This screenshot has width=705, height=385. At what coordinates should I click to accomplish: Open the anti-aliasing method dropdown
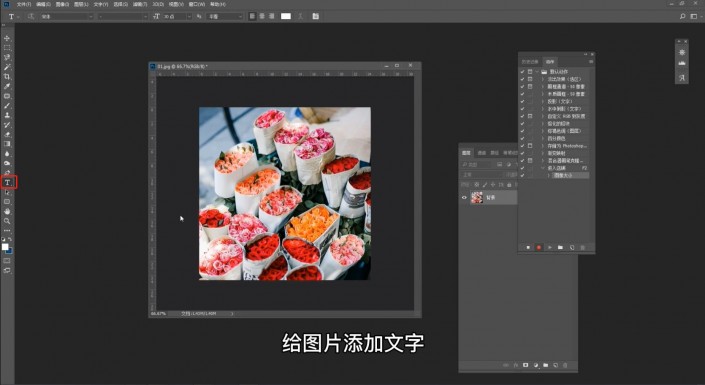point(225,16)
